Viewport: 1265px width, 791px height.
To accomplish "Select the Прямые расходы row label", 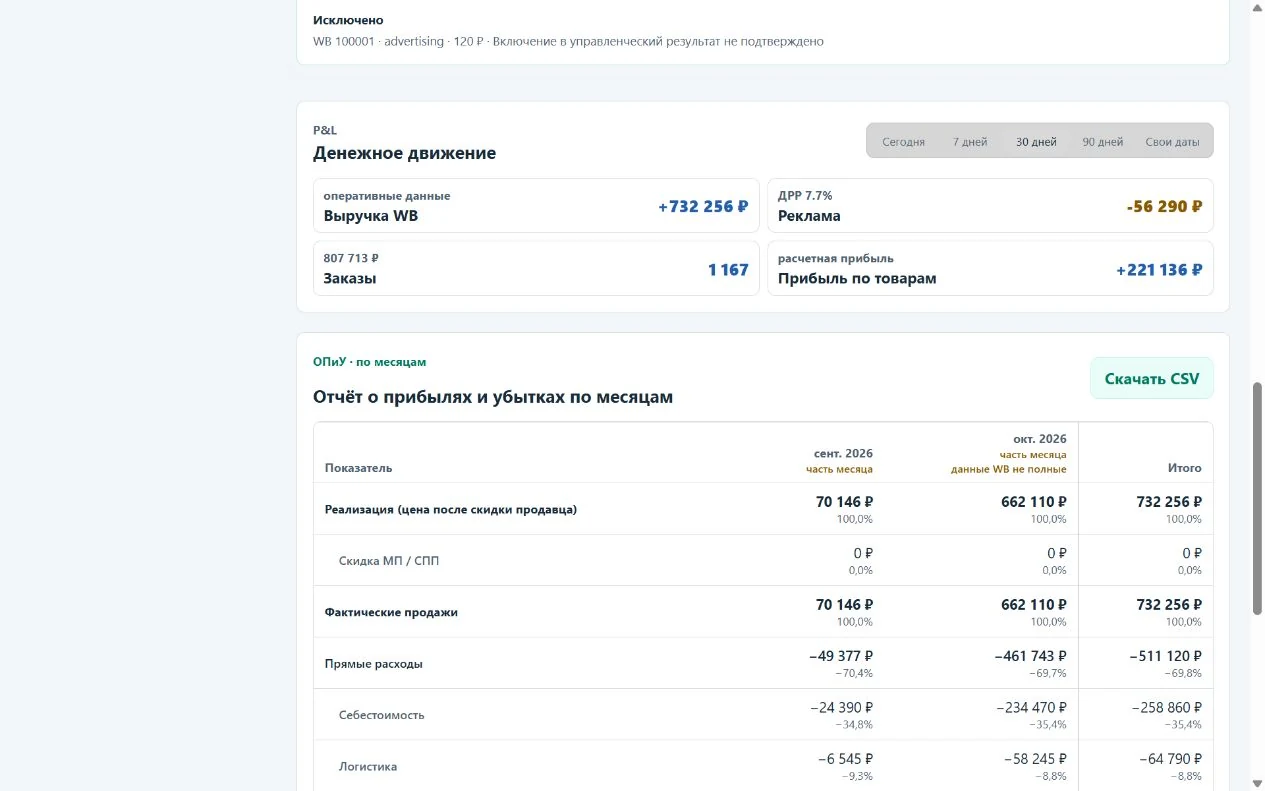I will [374, 664].
